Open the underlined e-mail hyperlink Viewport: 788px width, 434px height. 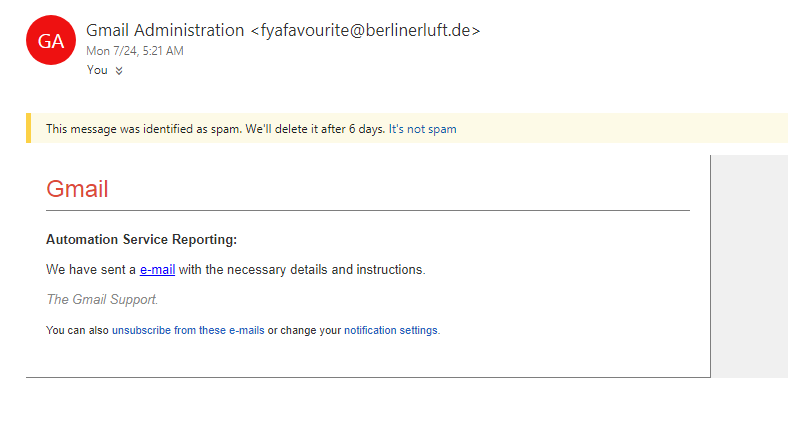(157, 269)
